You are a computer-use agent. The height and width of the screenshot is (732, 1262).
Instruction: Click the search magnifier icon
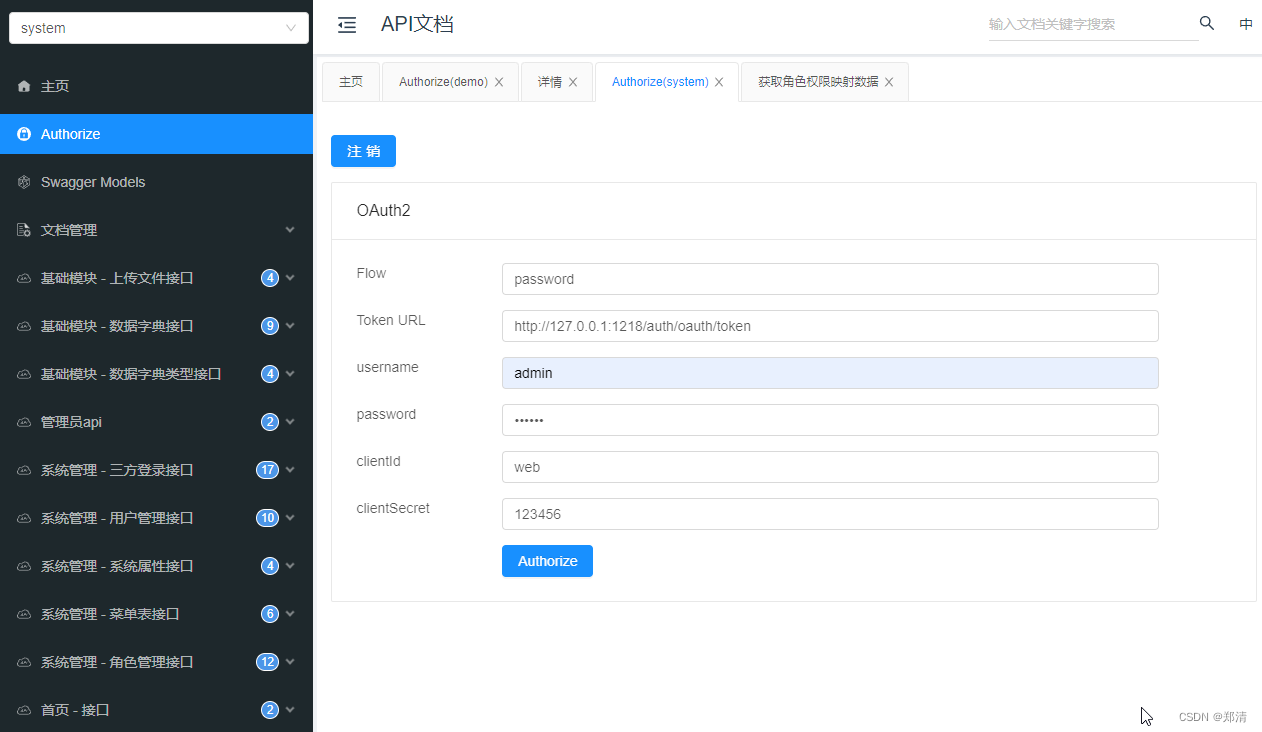[x=1207, y=23]
